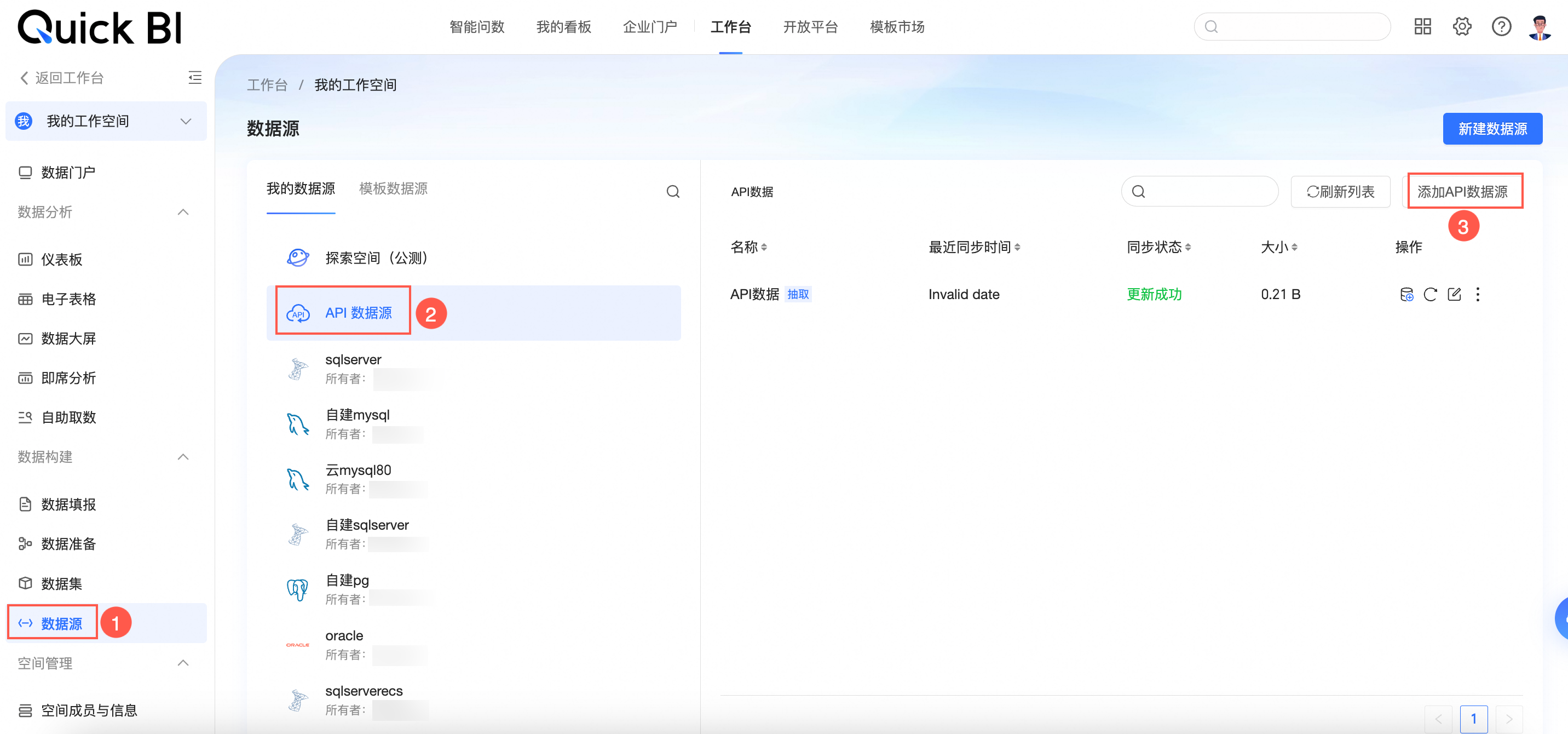Open user avatar menu
Viewport: 1568px width, 734px height.
point(1540,27)
